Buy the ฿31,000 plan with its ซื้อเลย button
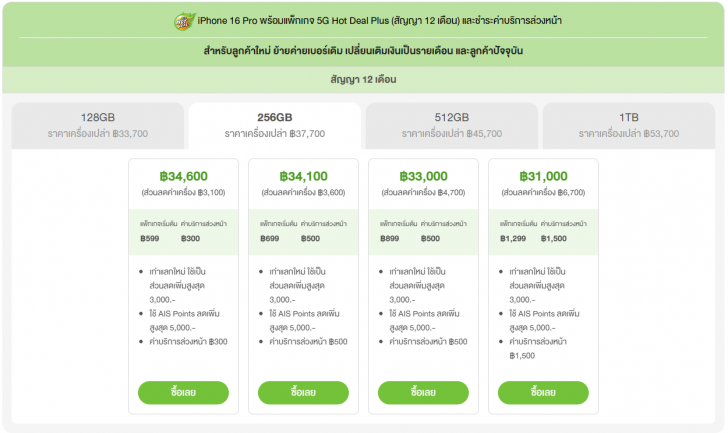728x433 pixels. (543, 392)
